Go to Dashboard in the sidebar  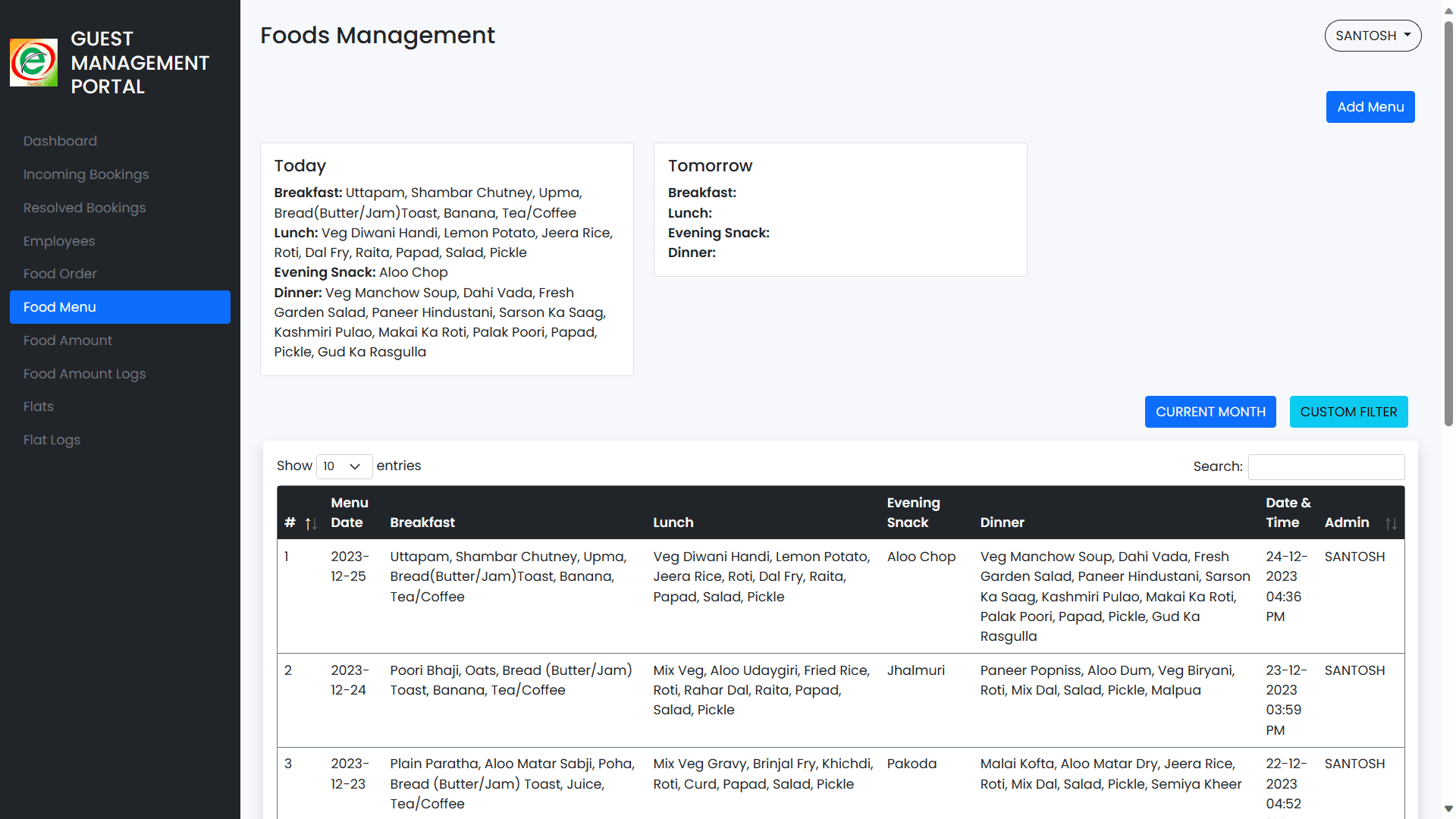(x=60, y=141)
